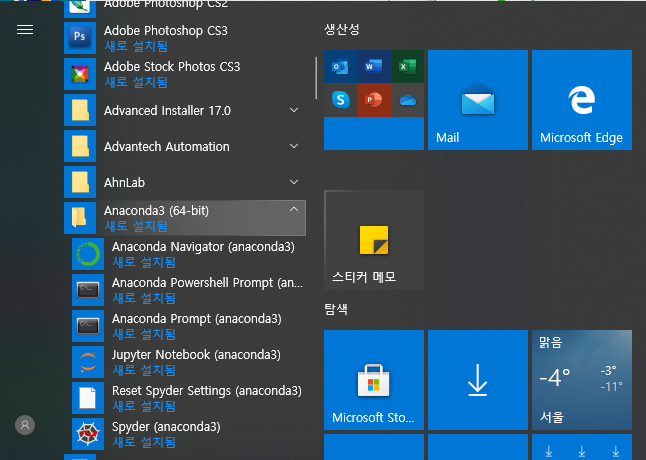Click the download arrow tile beside Microsoft Store
This screenshot has width=646, height=460.
[x=478, y=380]
